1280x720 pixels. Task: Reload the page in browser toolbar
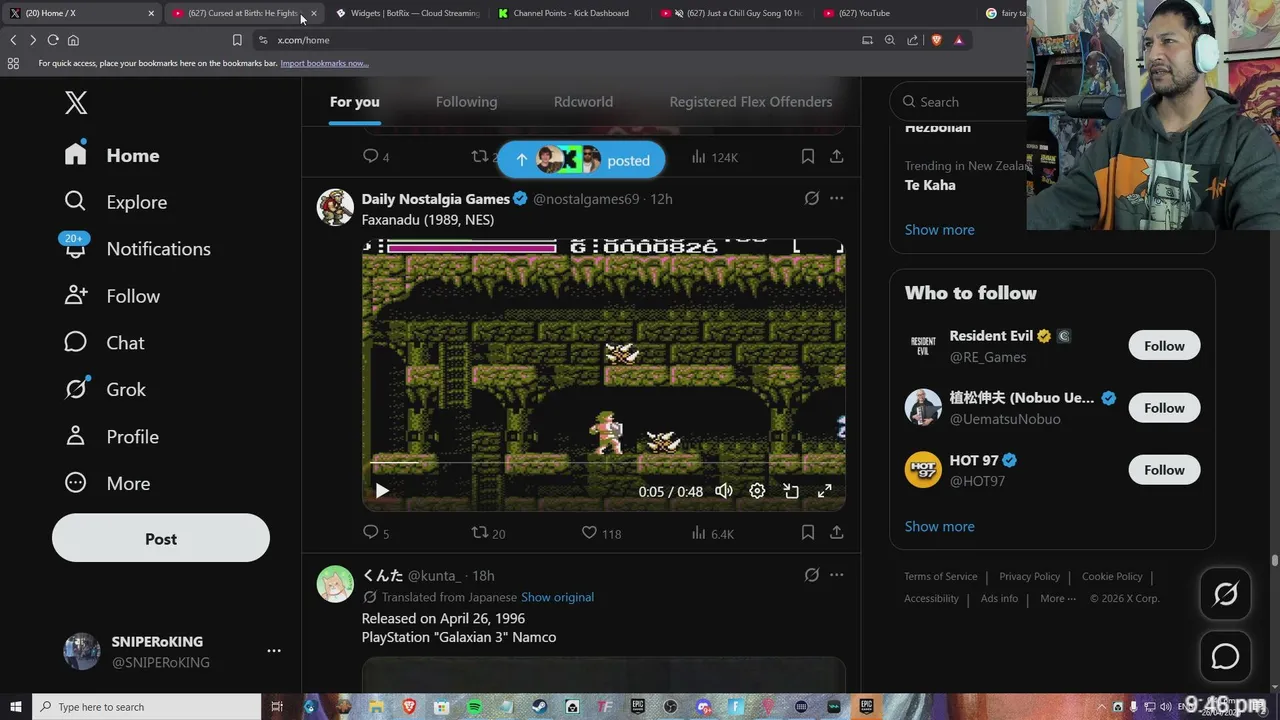(53, 40)
